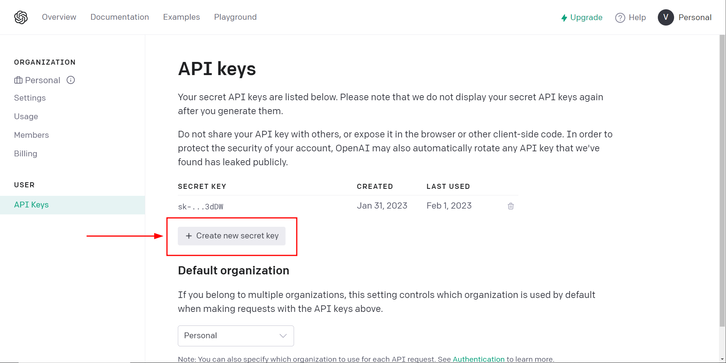Click the lightning bolt Upgrade icon
This screenshot has height=363, width=726.
[563, 18]
